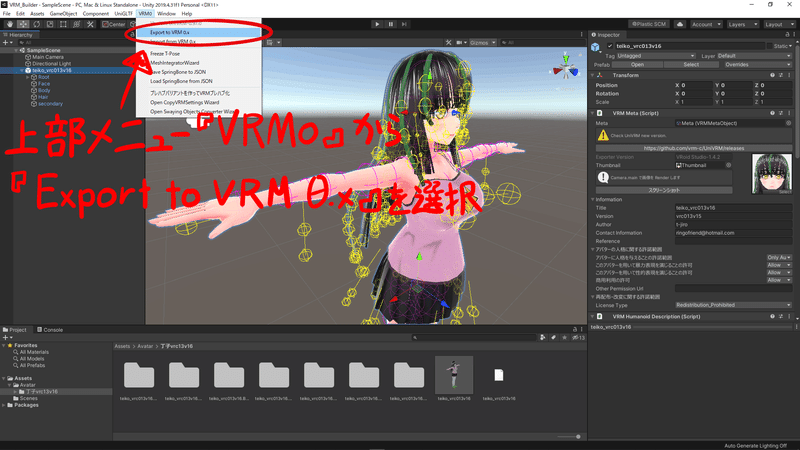Open the License Type dropdown
The height and width of the screenshot is (450, 800).
(733, 305)
